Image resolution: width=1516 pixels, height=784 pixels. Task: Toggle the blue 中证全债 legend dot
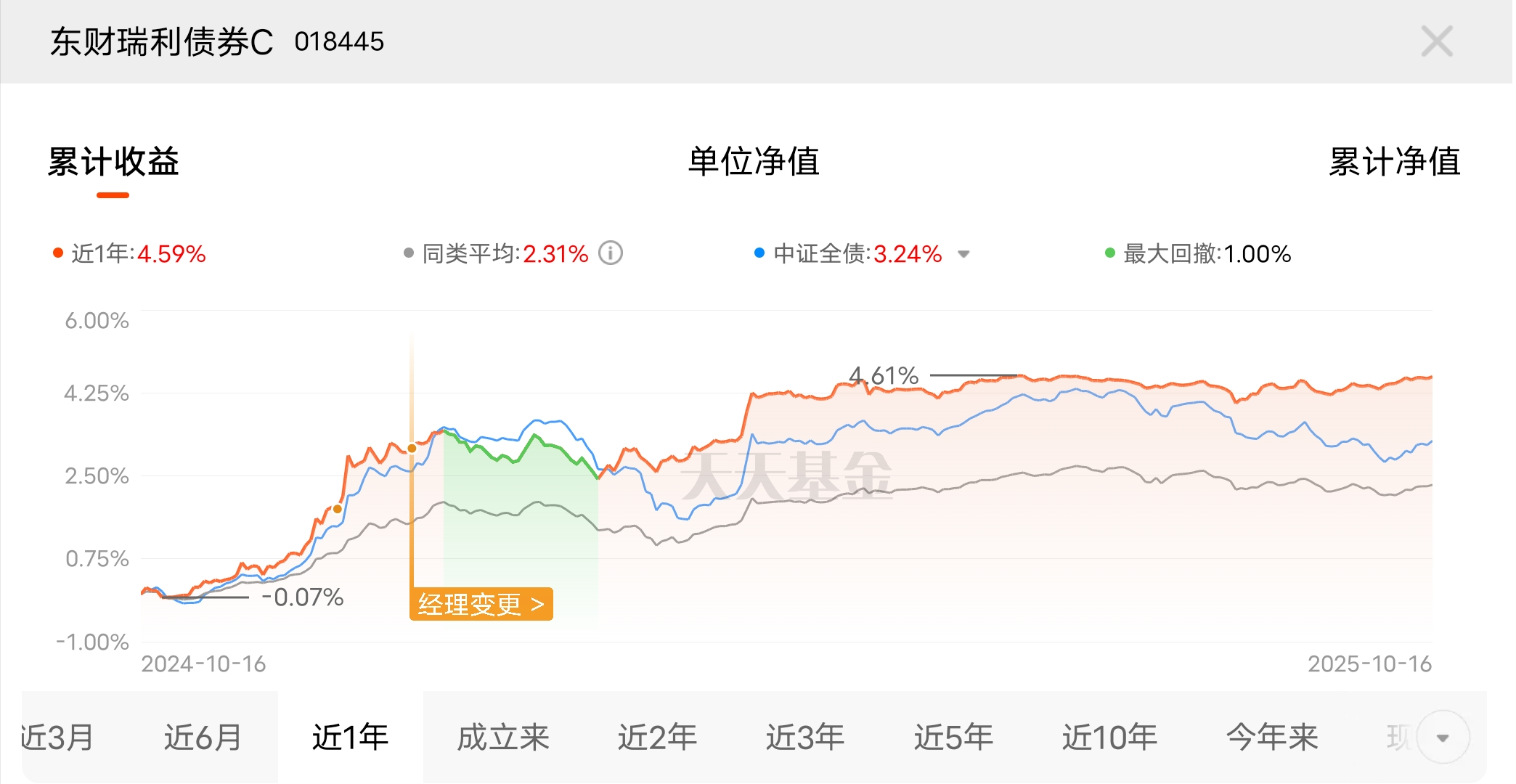point(759,253)
